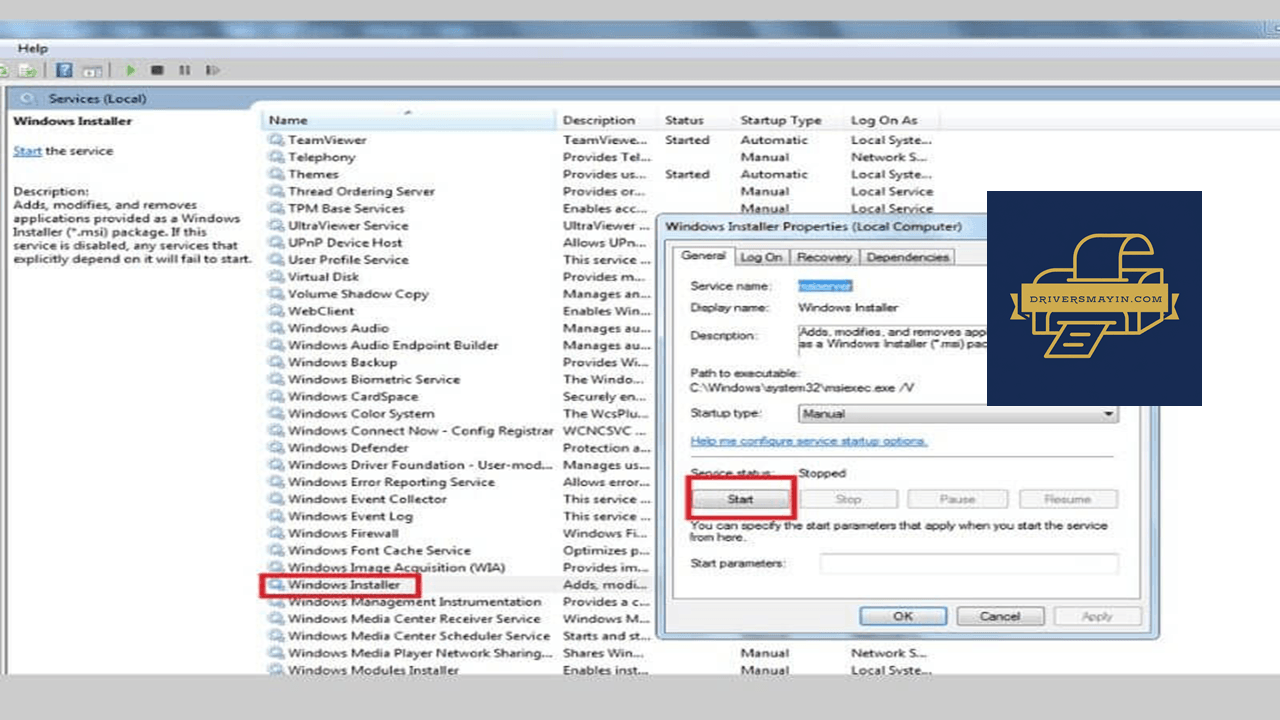Select the Windows Image Acquisition (WIA) name

point(396,567)
